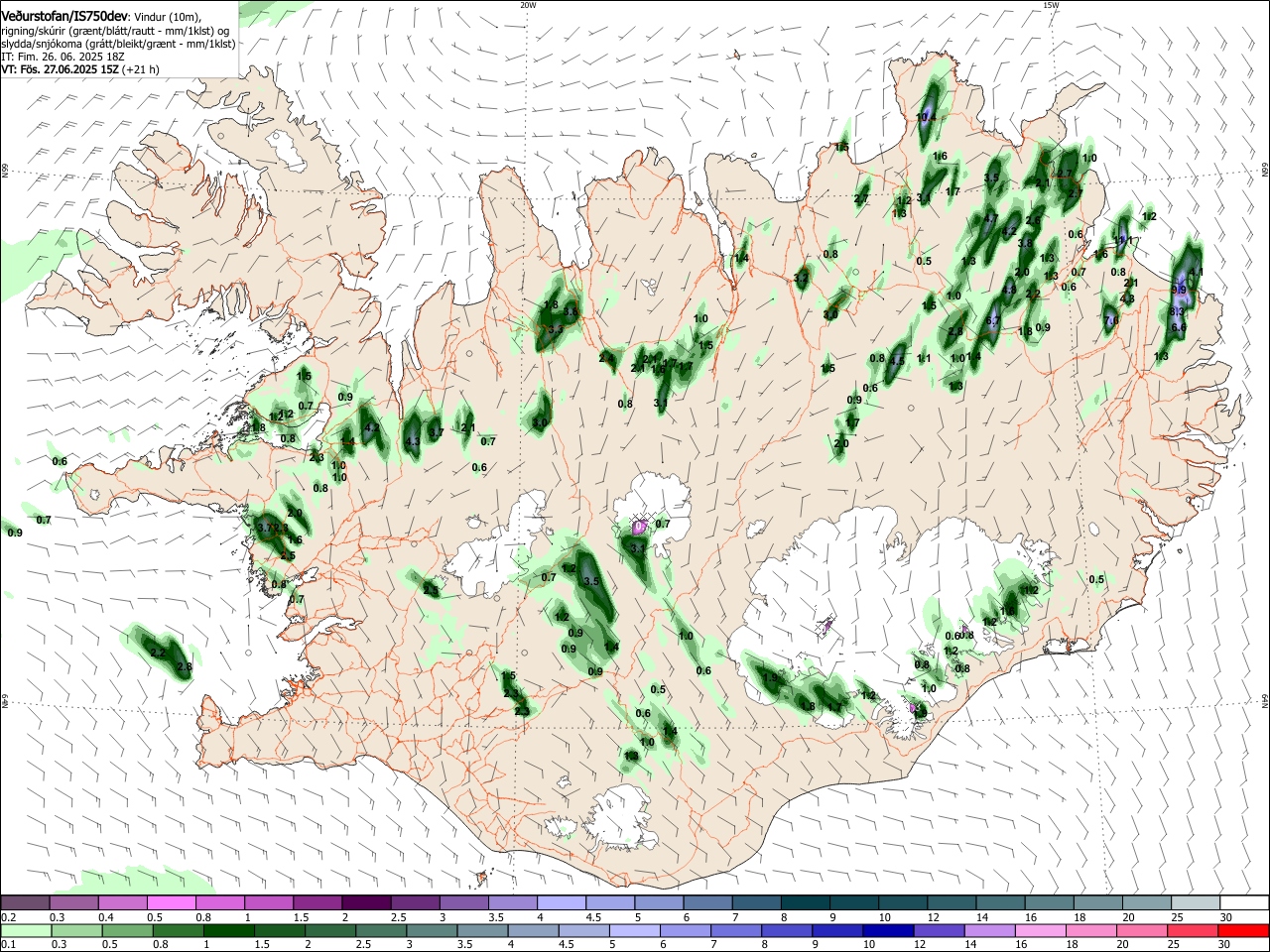Click the 20 gray swatch on the upper legend row

point(1147,903)
